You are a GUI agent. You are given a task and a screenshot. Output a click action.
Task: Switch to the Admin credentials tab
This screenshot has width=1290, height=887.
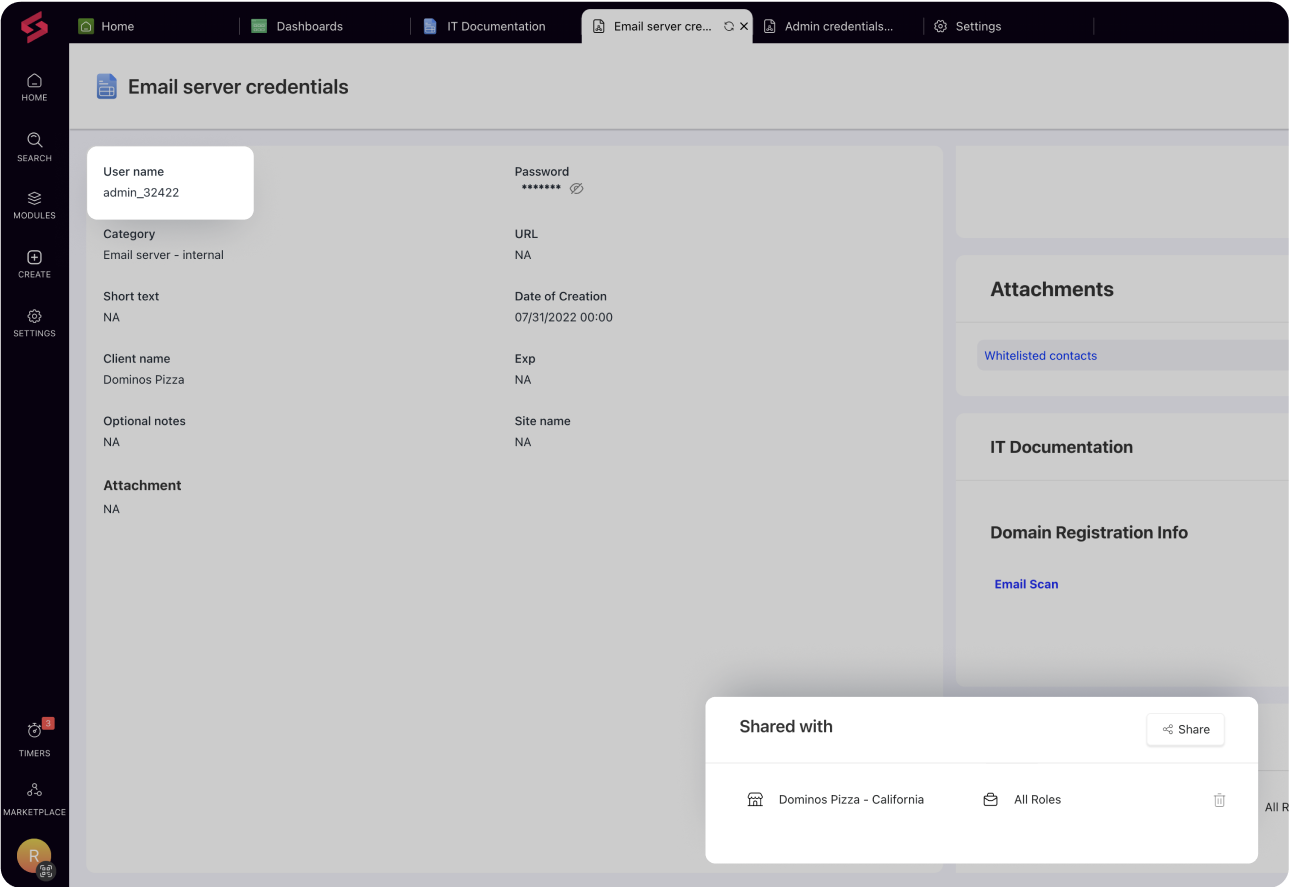tap(838, 26)
